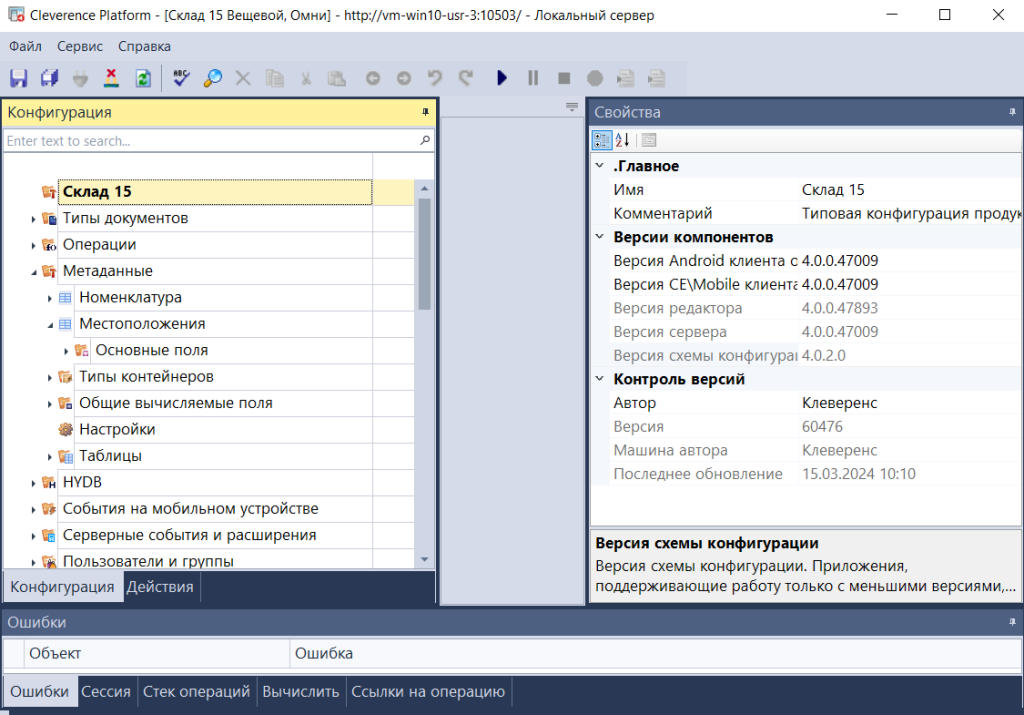Collapse the Метаданные tree node

pyautogui.click(x=33, y=272)
